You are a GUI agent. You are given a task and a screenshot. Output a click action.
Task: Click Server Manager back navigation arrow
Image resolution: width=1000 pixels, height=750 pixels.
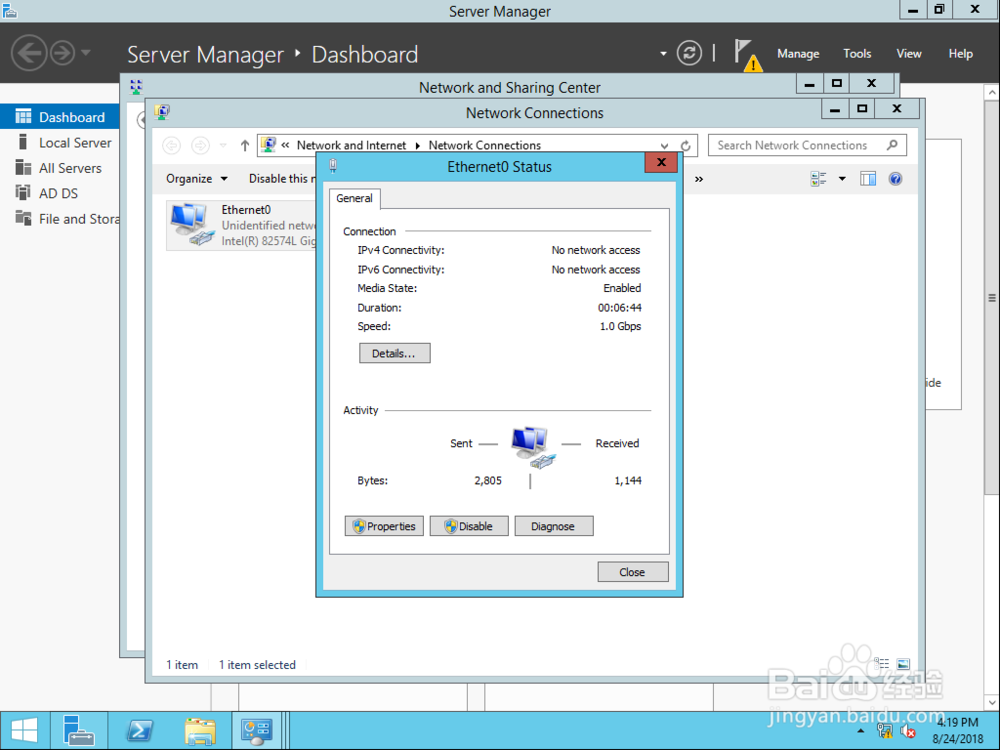[x=29, y=53]
